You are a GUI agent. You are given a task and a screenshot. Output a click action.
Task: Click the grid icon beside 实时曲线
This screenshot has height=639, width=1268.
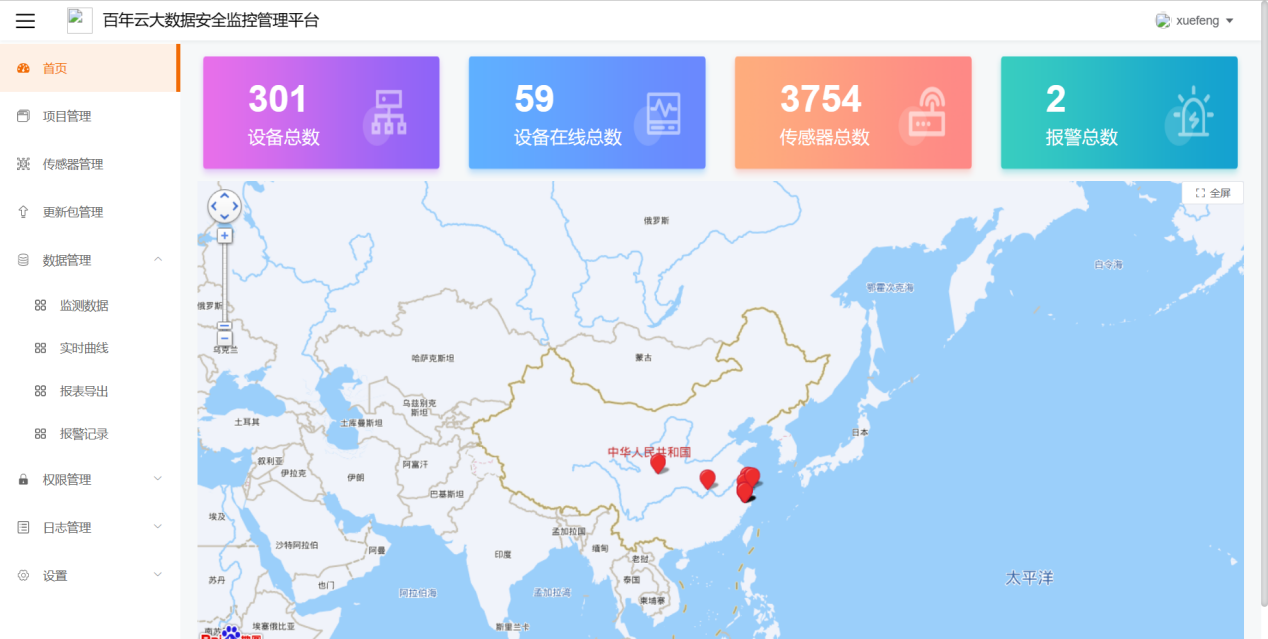(x=40, y=348)
